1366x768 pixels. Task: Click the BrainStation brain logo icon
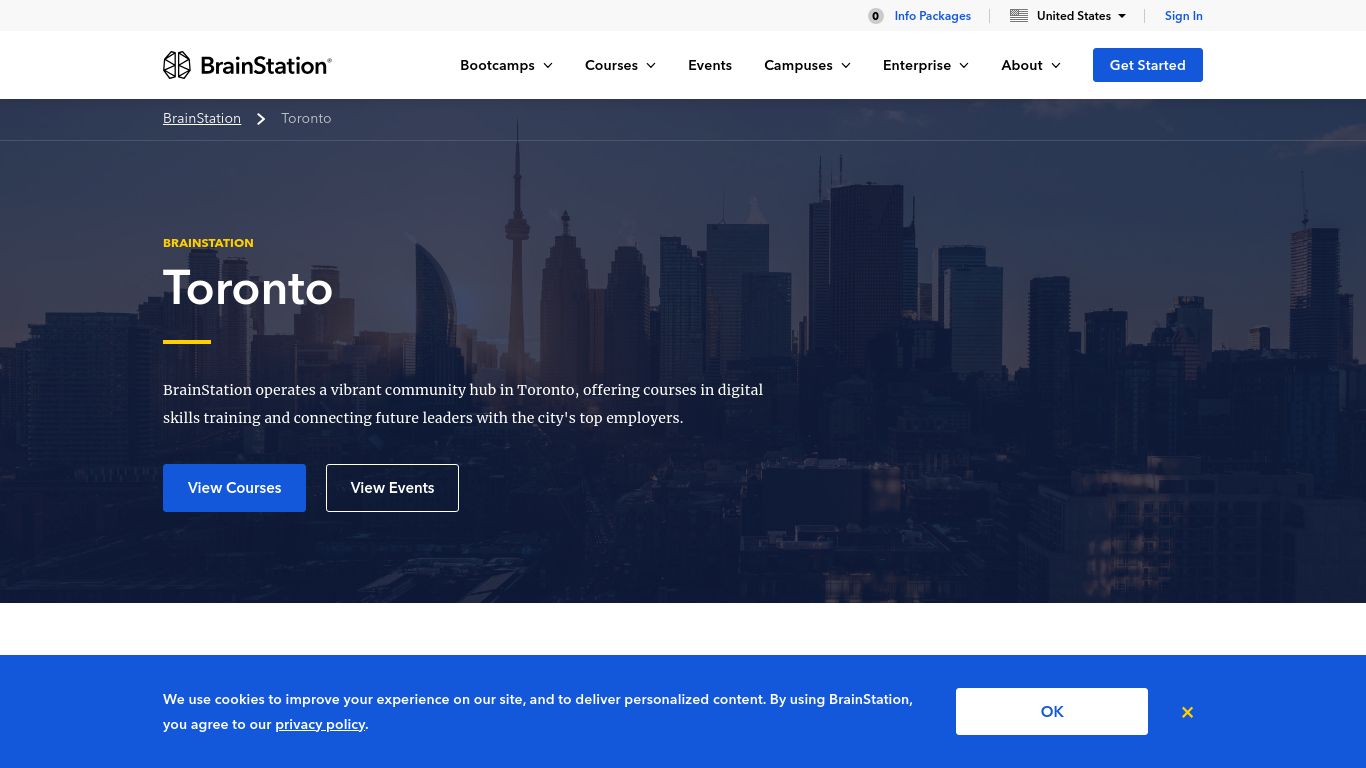click(x=177, y=65)
